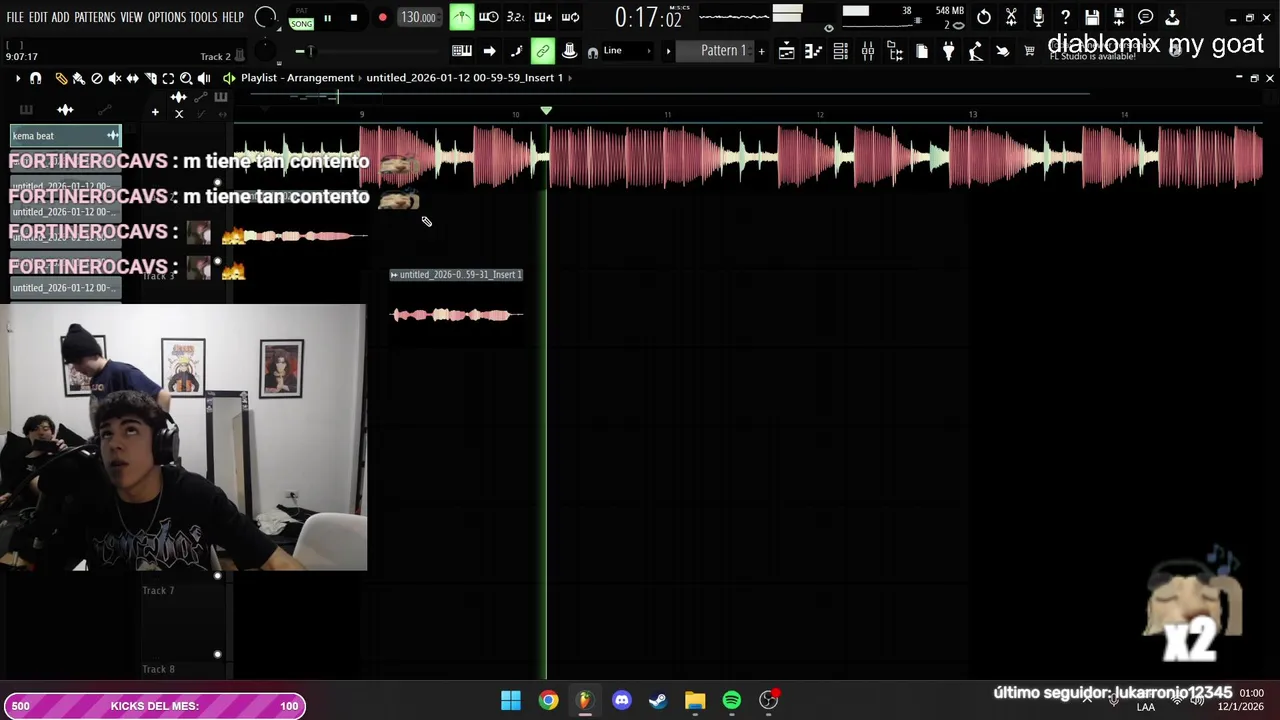Click the save new version icon
This screenshot has width=1280, height=720.
[1119, 17]
